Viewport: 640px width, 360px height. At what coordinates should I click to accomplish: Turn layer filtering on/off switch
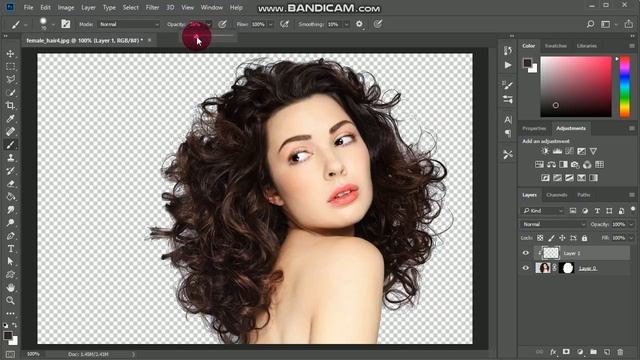[633, 209]
